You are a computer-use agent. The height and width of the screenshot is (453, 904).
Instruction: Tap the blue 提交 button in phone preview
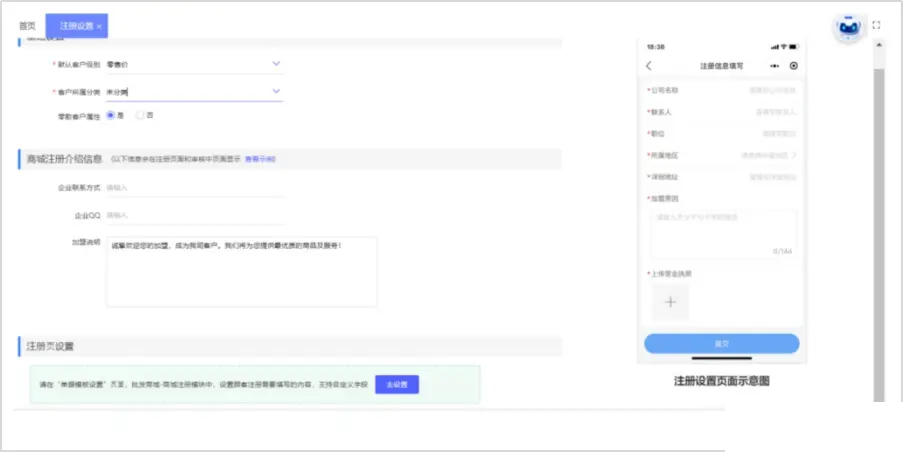click(722, 343)
